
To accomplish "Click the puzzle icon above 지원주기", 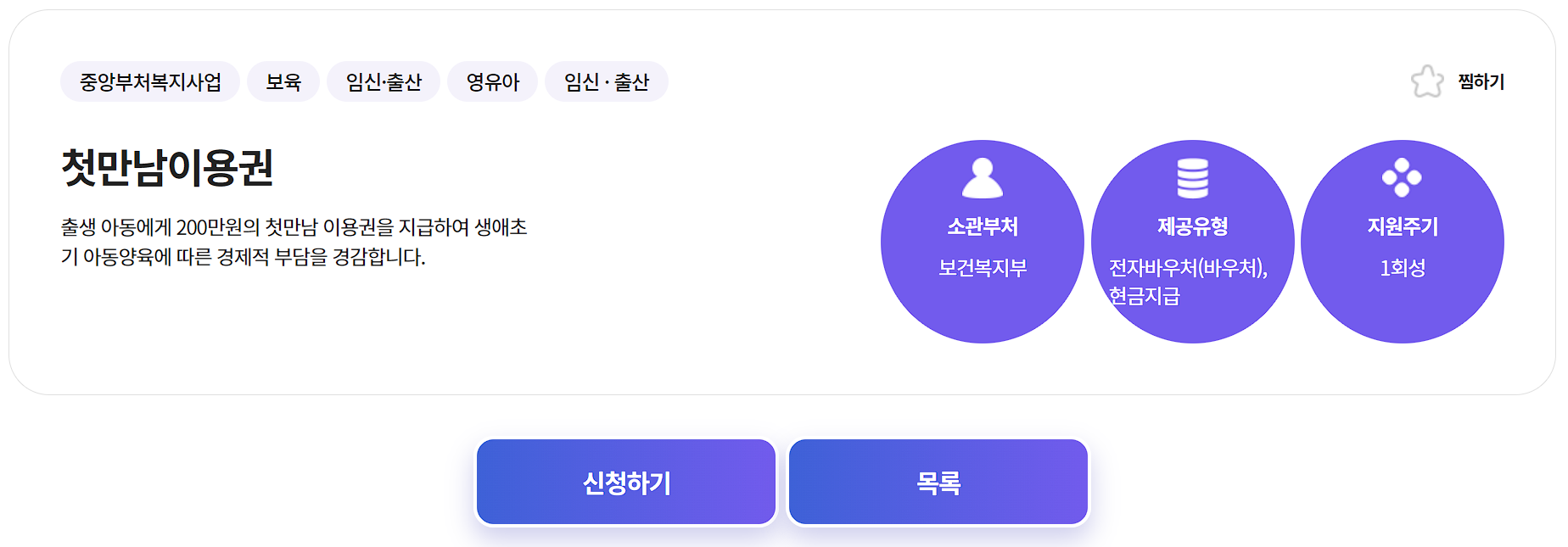I will (1402, 178).
